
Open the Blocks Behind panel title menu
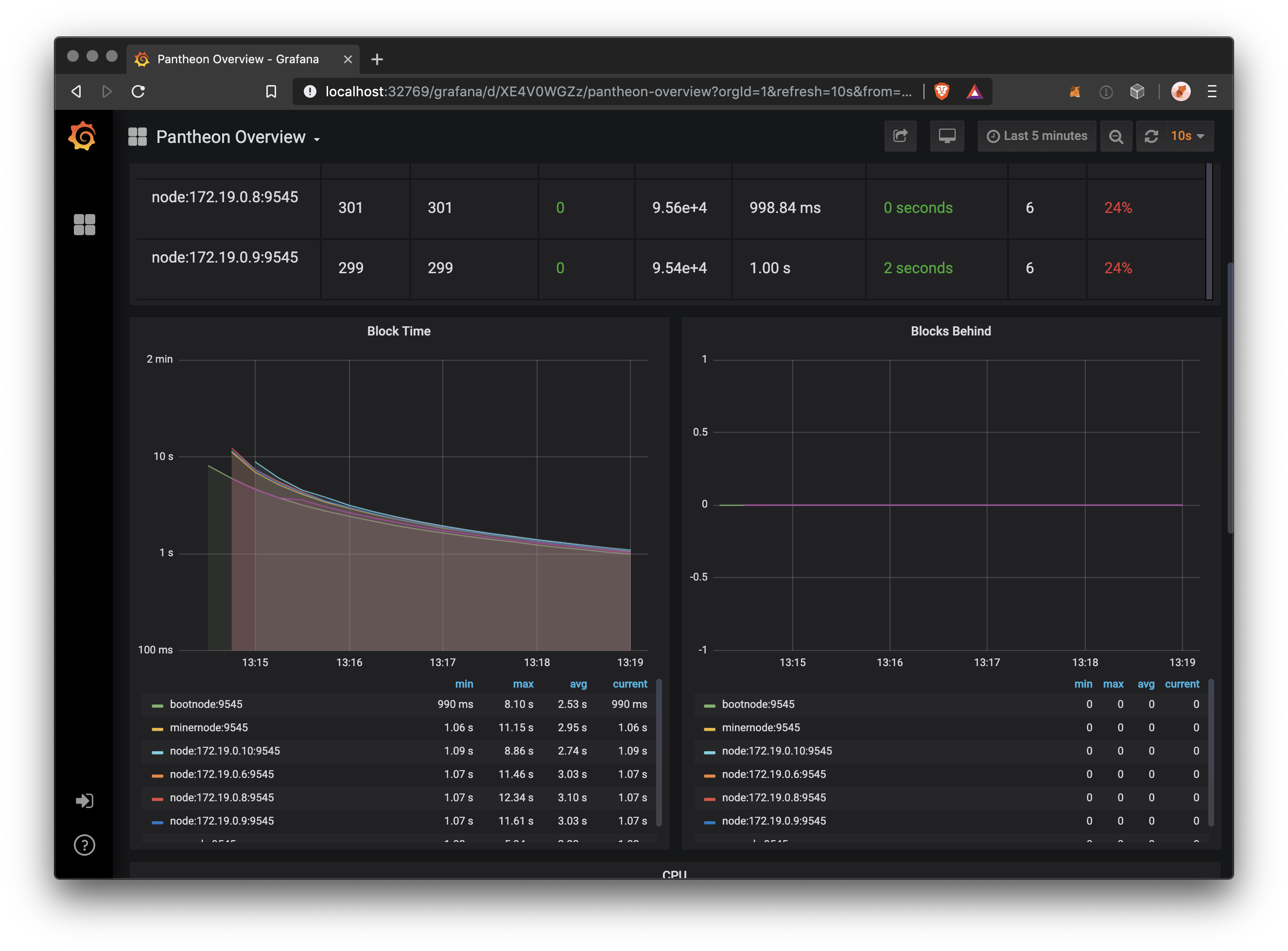950,331
